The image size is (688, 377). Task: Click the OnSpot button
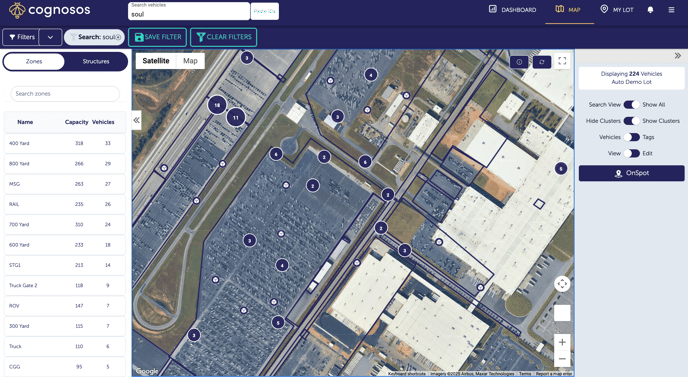(631, 173)
